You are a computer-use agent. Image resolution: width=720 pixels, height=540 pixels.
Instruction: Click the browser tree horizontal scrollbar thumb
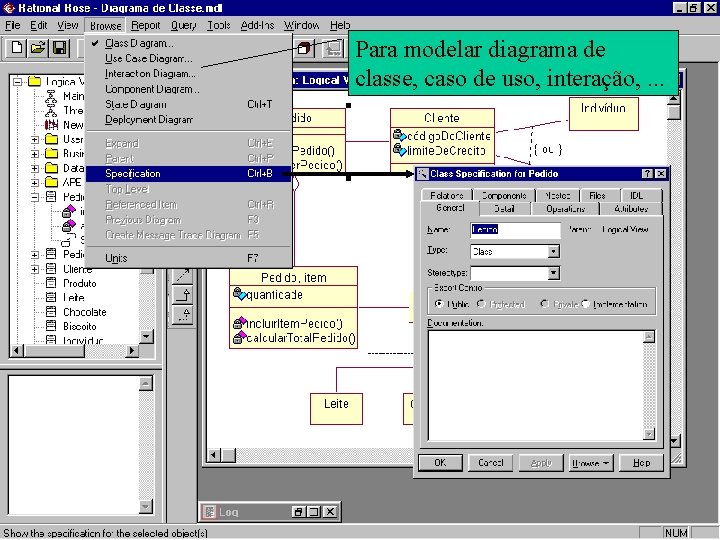[54, 351]
